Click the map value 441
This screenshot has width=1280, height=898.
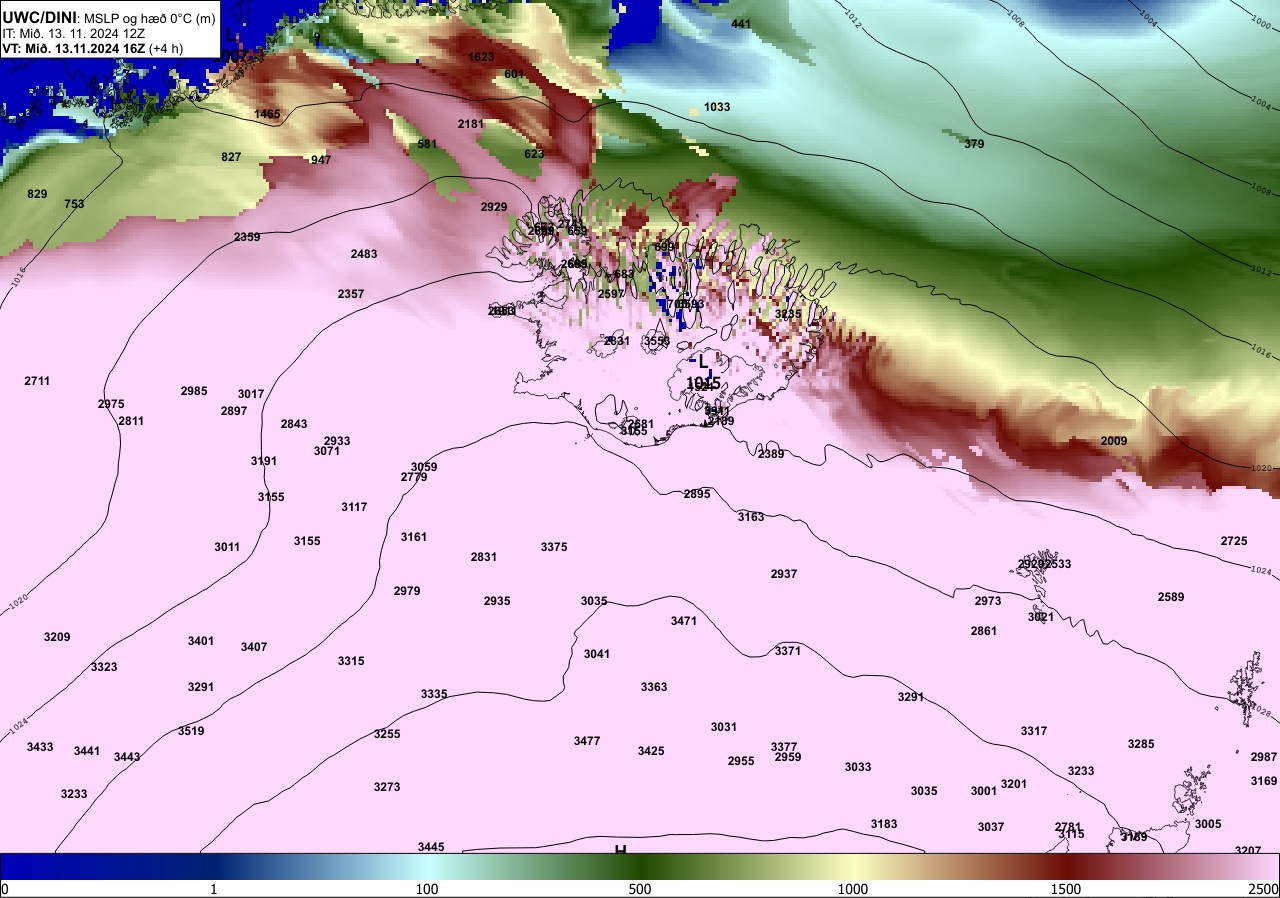(x=741, y=24)
